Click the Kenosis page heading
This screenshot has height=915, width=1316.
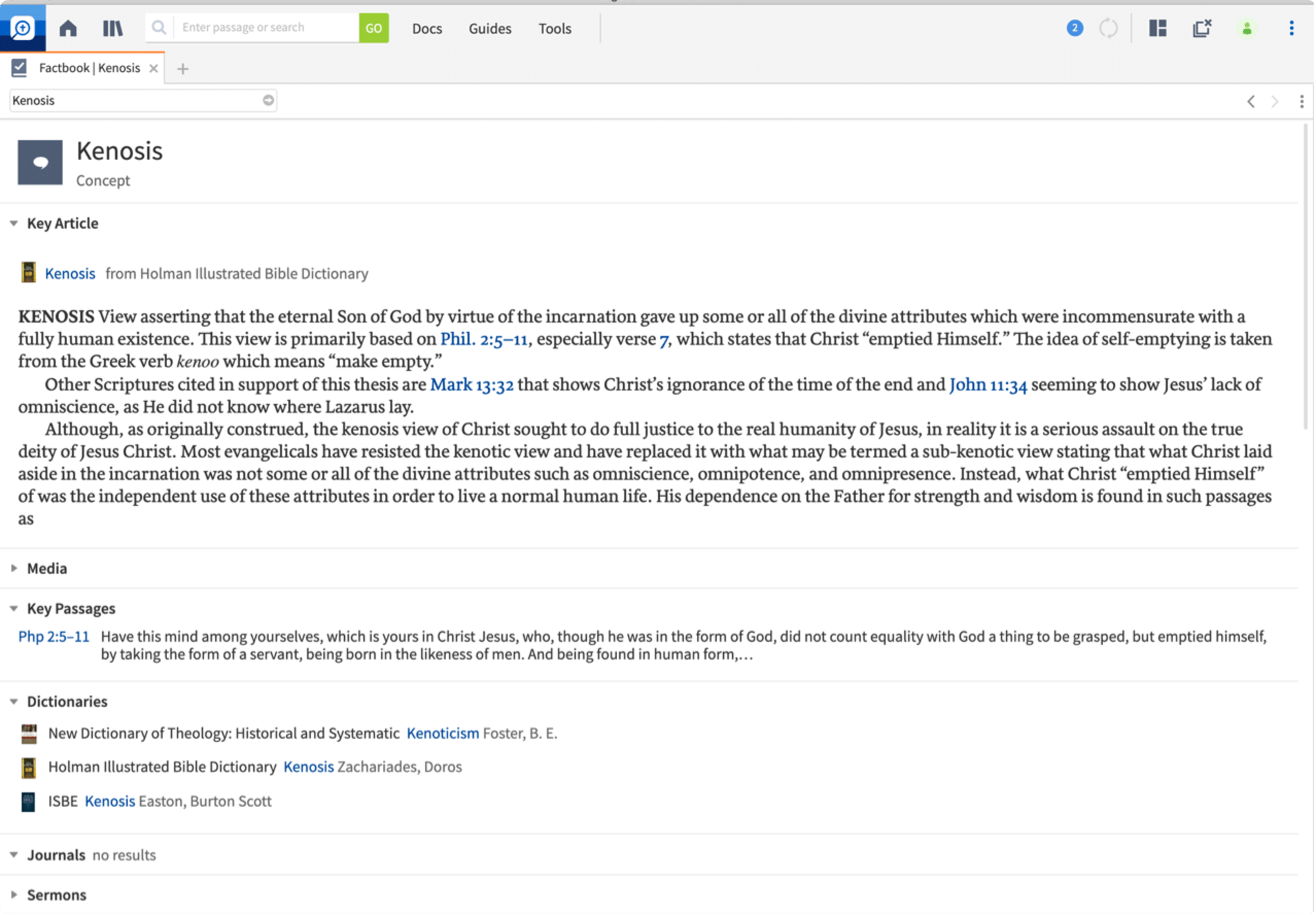[119, 151]
